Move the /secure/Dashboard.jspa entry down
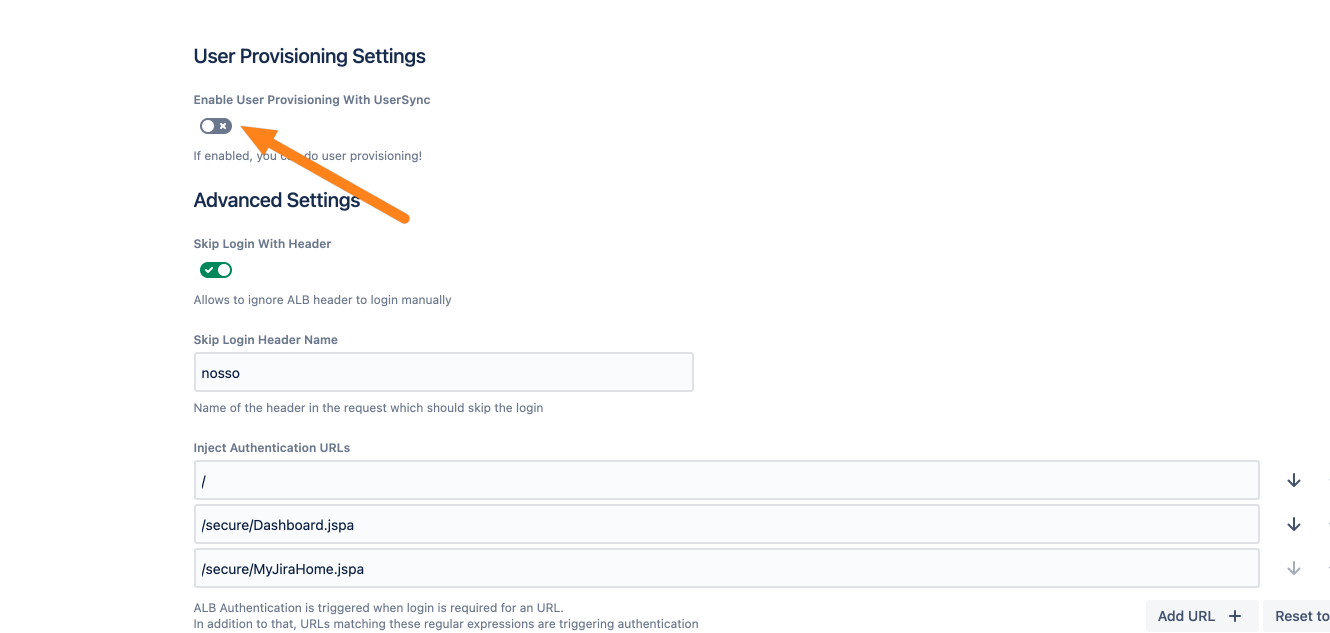 1293,524
